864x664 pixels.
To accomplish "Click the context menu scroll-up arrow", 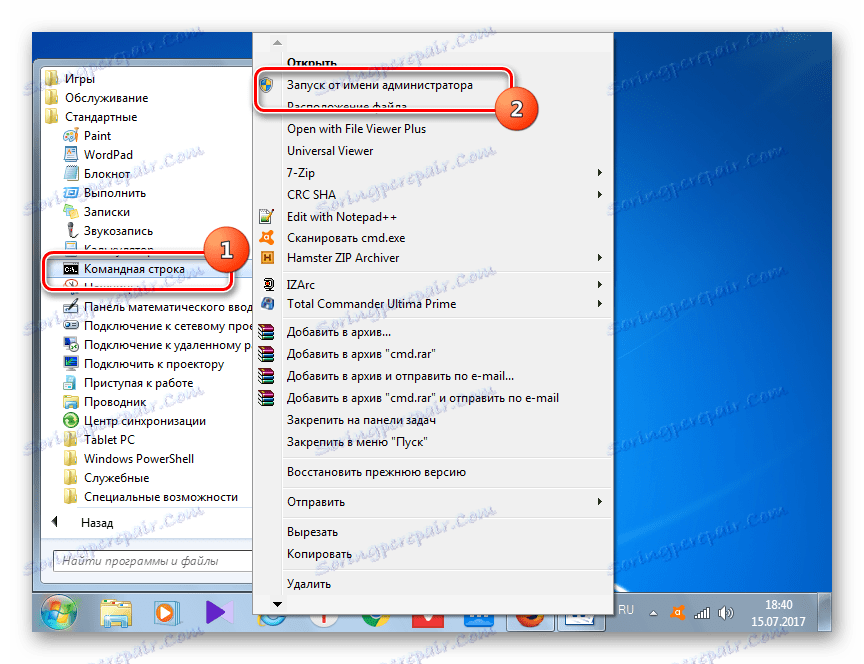I will 278,42.
